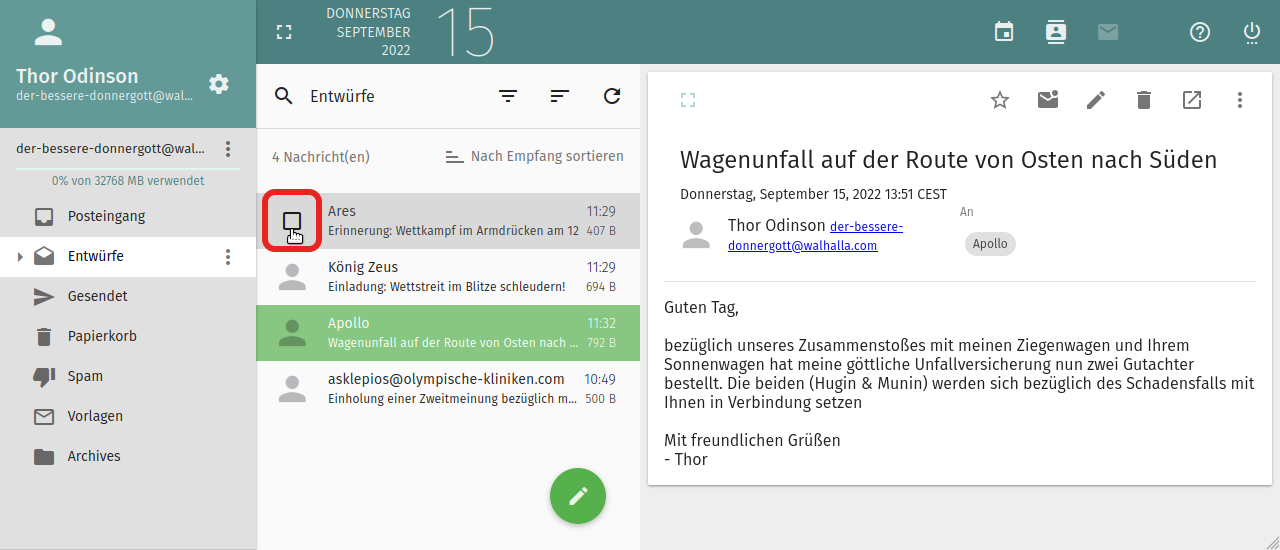Expand the Entwürfe folder tree arrow
The width and height of the screenshot is (1280, 550).
click(x=19, y=257)
